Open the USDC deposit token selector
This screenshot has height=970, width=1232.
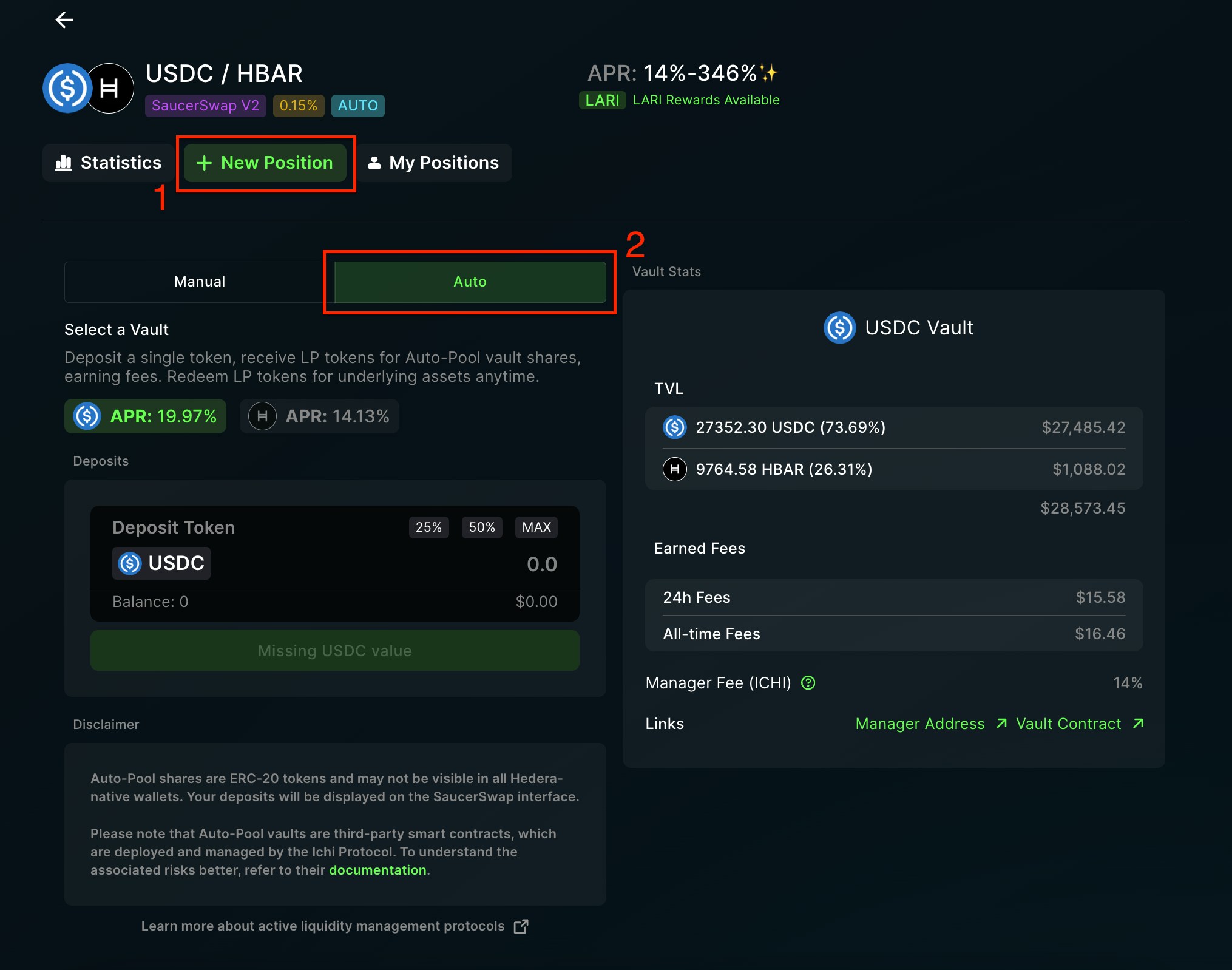(x=161, y=563)
